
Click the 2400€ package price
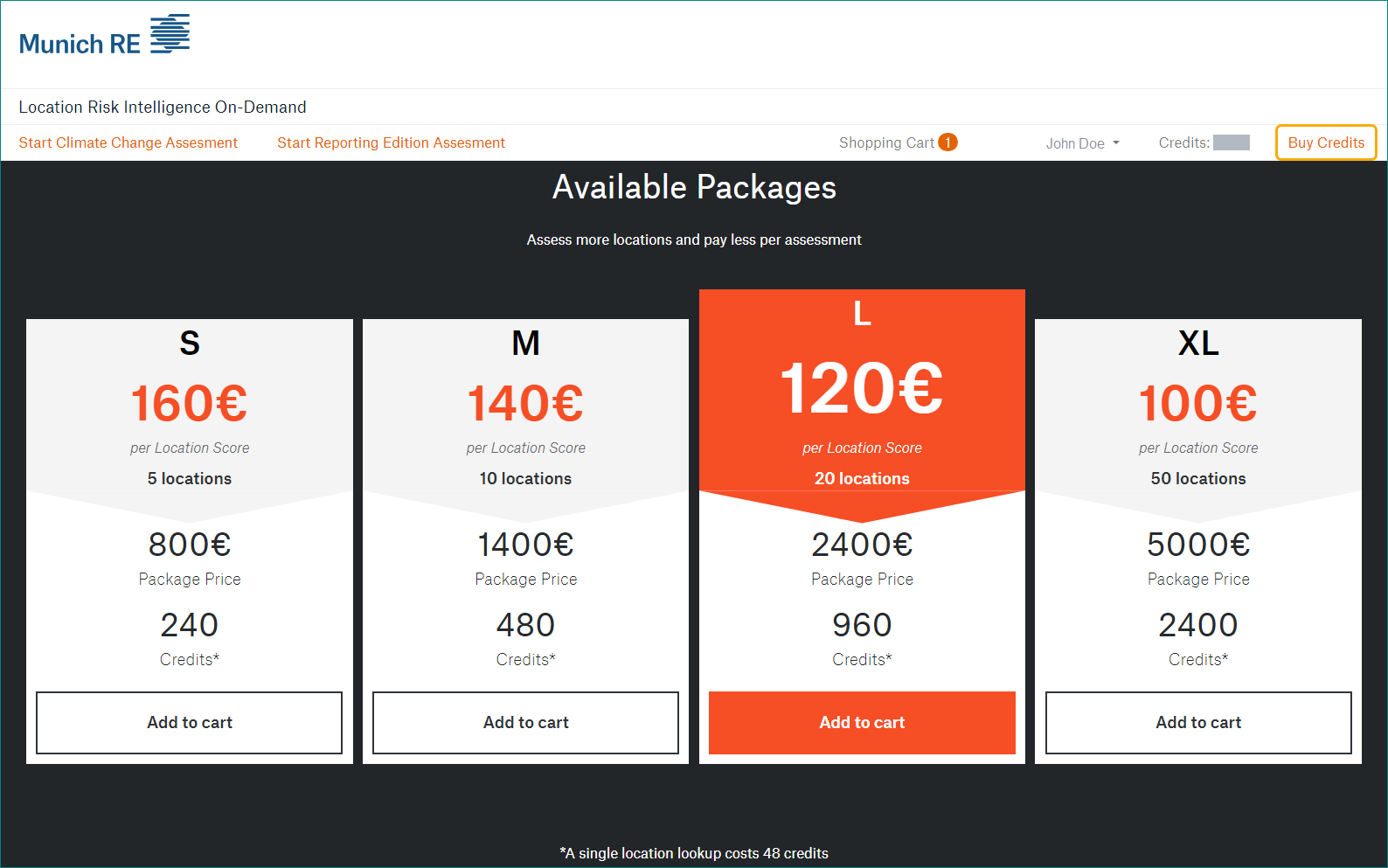tap(862, 545)
